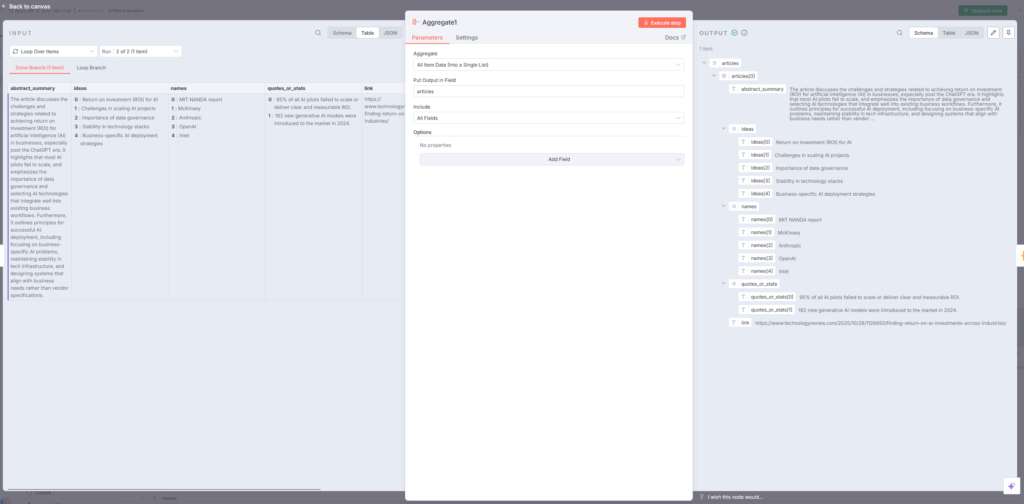Click the search icon in the OUTPUT panel
The width and height of the screenshot is (1024, 504).
point(897,33)
